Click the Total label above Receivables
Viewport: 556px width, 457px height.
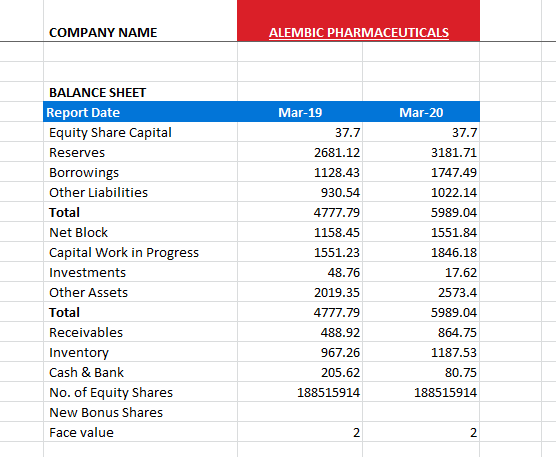[64, 312]
